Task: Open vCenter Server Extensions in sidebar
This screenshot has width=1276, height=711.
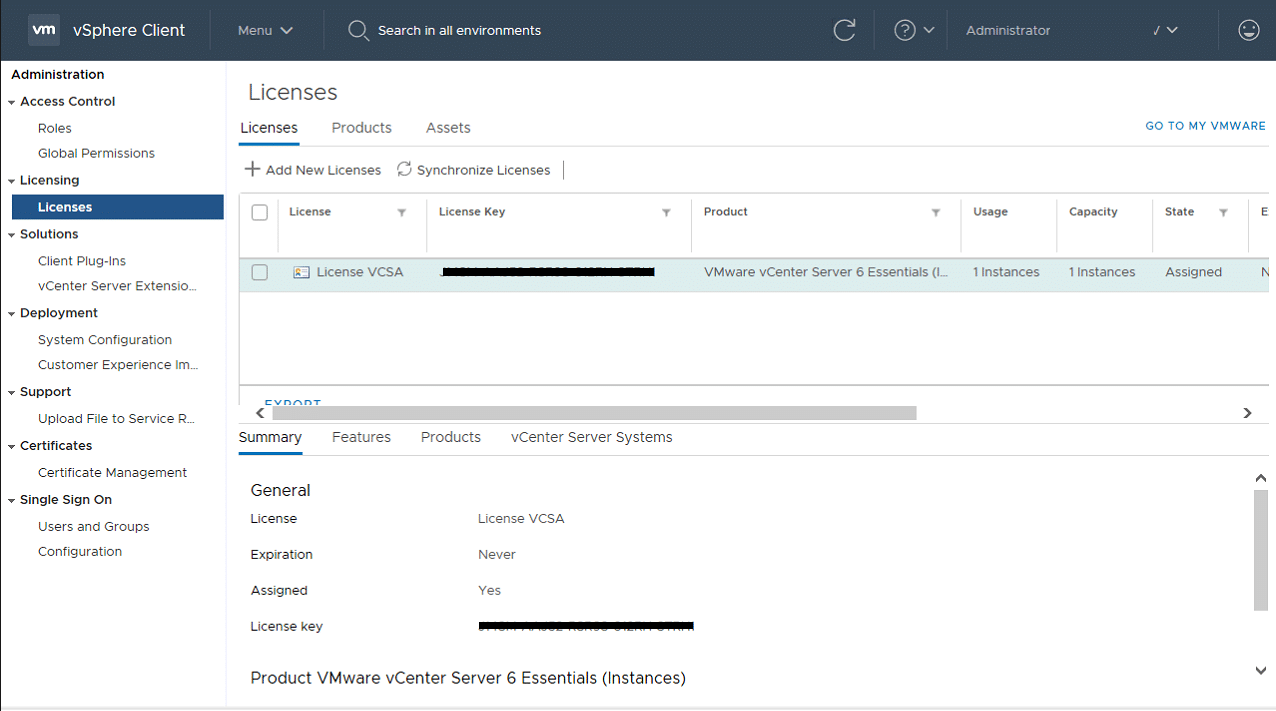Action: click(x=117, y=286)
